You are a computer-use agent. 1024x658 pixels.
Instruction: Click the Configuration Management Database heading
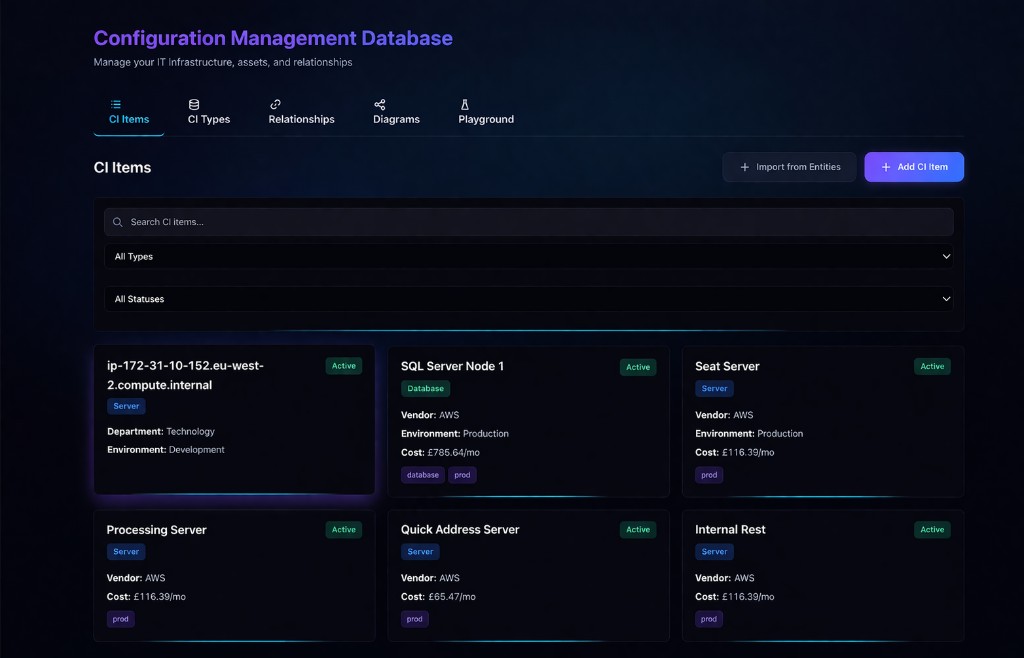pos(273,38)
